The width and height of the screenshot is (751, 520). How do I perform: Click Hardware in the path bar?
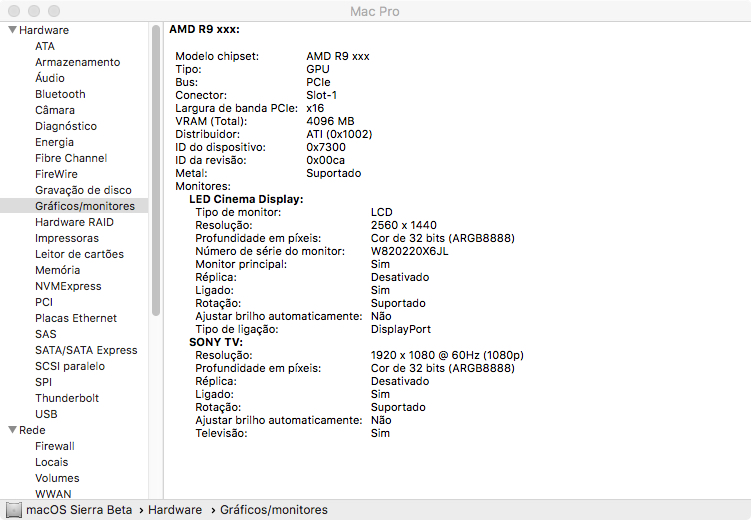(x=175, y=510)
